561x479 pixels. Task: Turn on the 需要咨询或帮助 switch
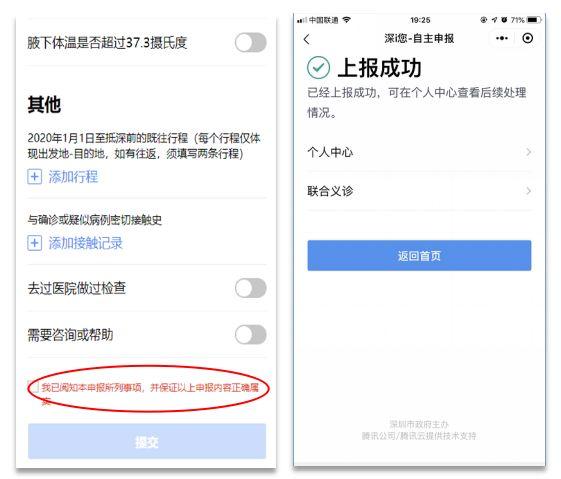tap(250, 334)
